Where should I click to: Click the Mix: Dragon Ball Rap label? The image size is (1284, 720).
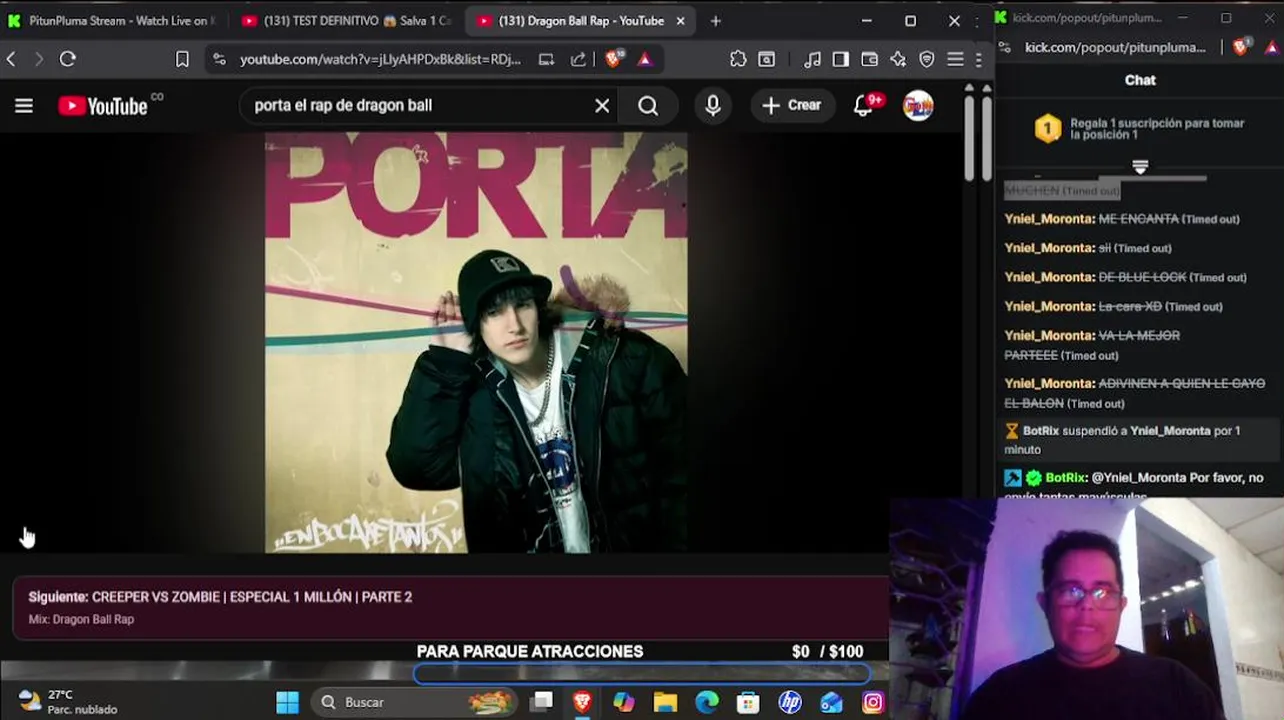(x=81, y=619)
